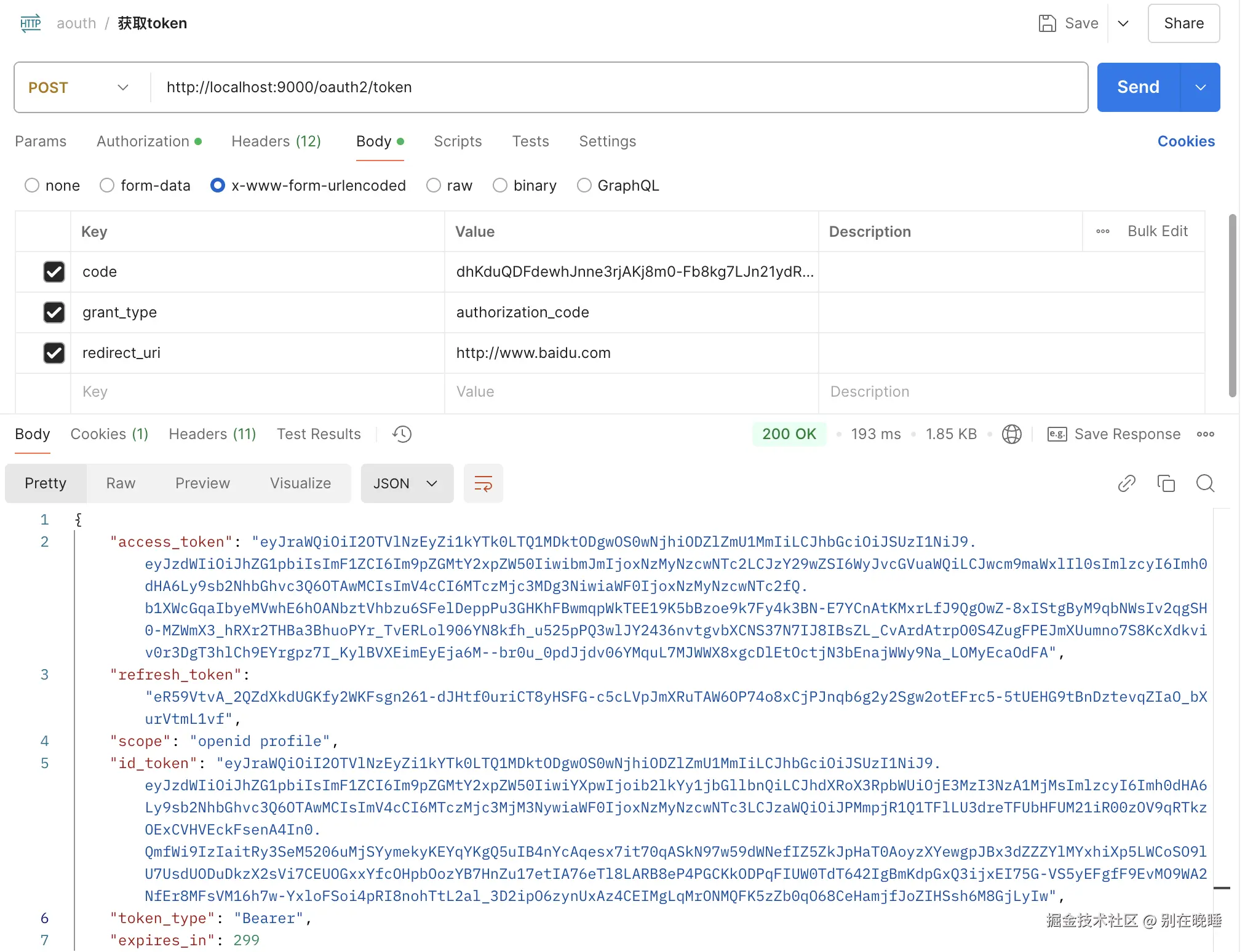This screenshot has height=952, width=1245.
Task: Search within the response body
Action: point(1205,483)
